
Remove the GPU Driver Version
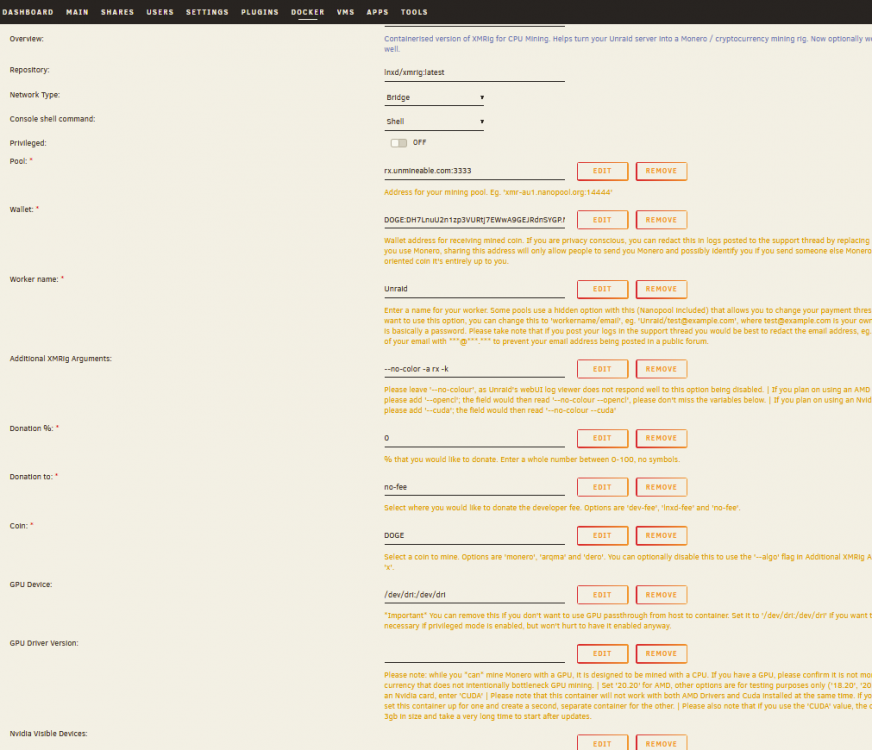click(x=661, y=654)
